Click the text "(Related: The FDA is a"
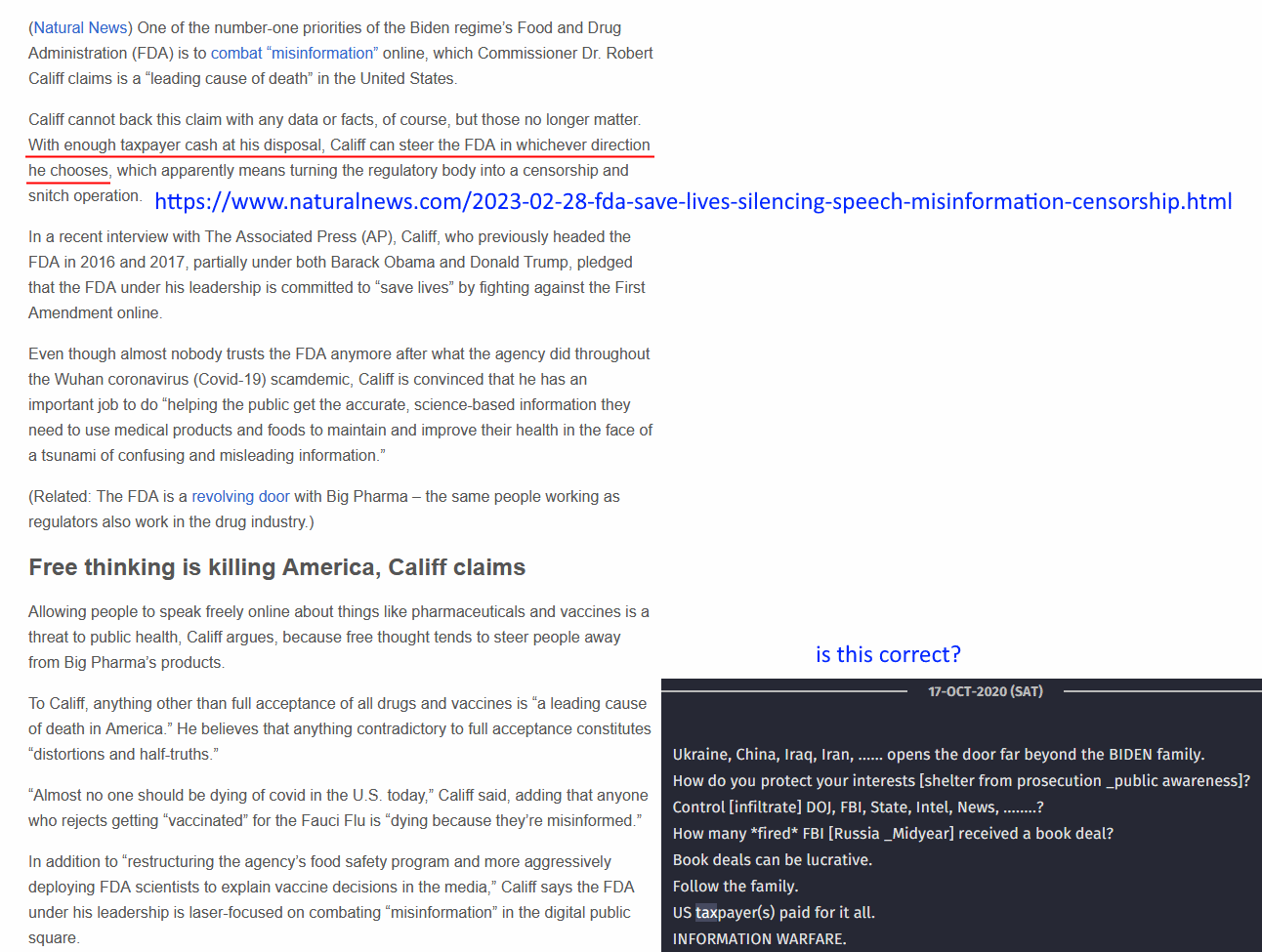The image size is (1262, 952). (x=108, y=496)
